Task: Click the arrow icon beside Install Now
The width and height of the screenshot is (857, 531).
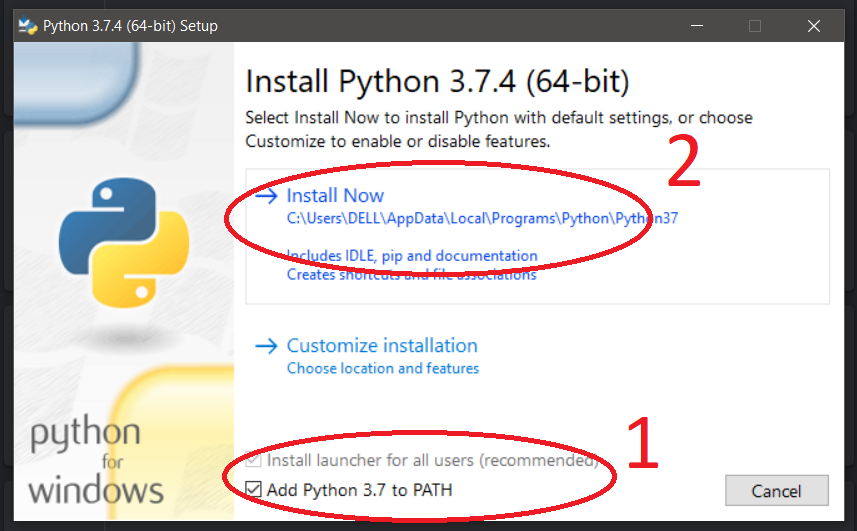Action: [x=265, y=196]
